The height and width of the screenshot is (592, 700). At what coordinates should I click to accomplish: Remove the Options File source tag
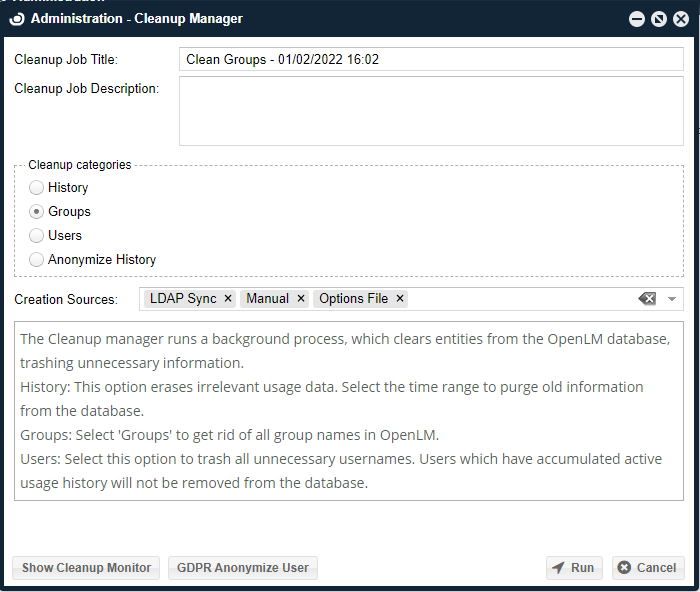pyautogui.click(x=400, y=299)
